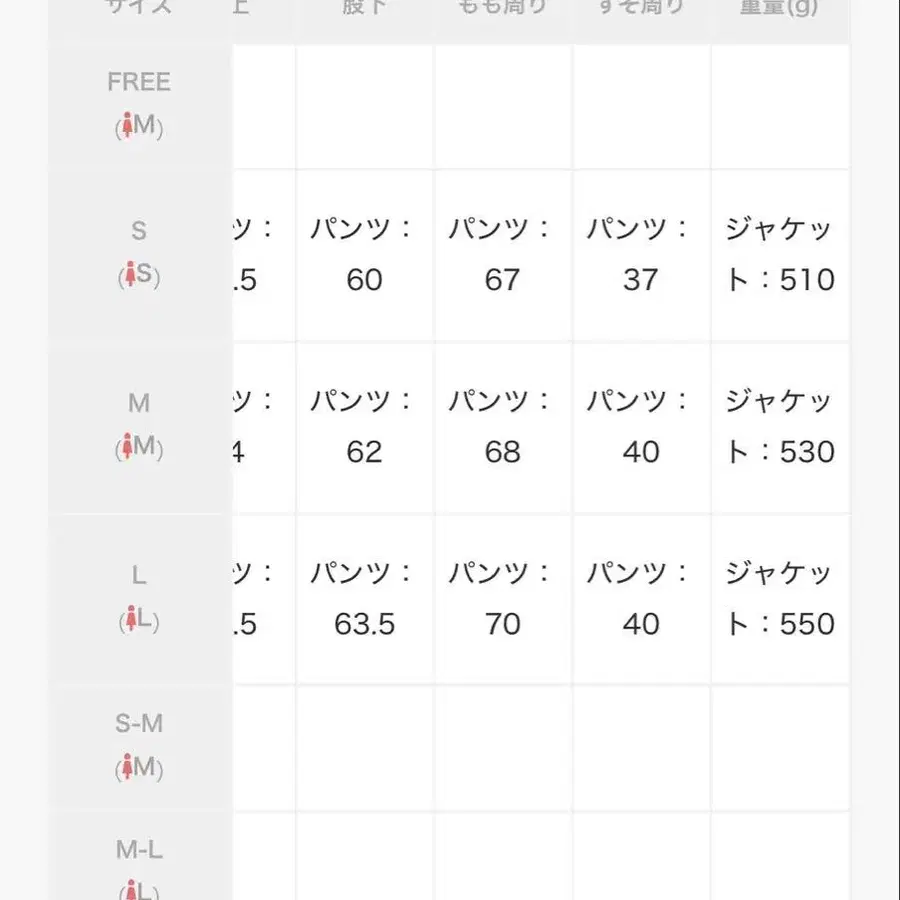Image resolution: width=900 pixels, height=900 pixels.
Task: Click the 重量(g) column header
Action: pyautogui.click(x=780, y=8)
